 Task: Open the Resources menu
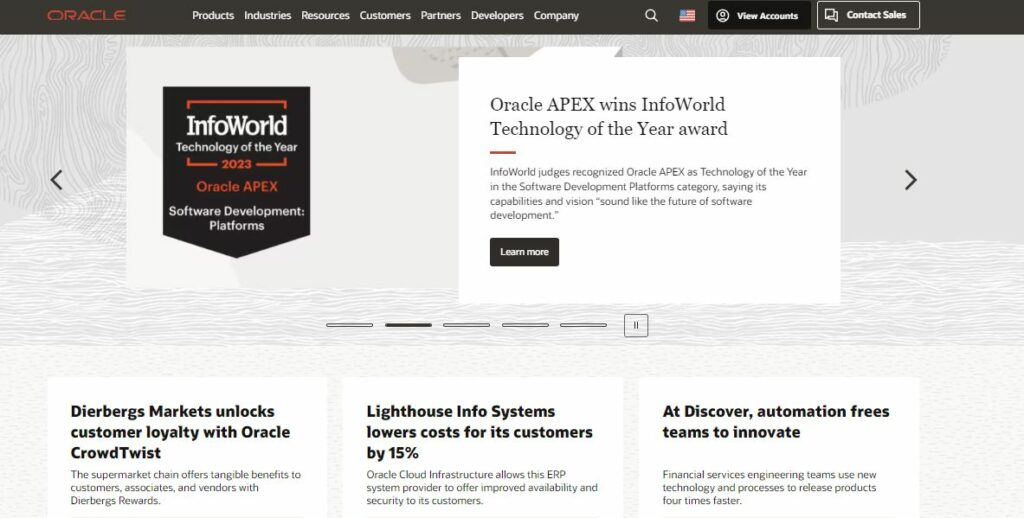point(325,15)
